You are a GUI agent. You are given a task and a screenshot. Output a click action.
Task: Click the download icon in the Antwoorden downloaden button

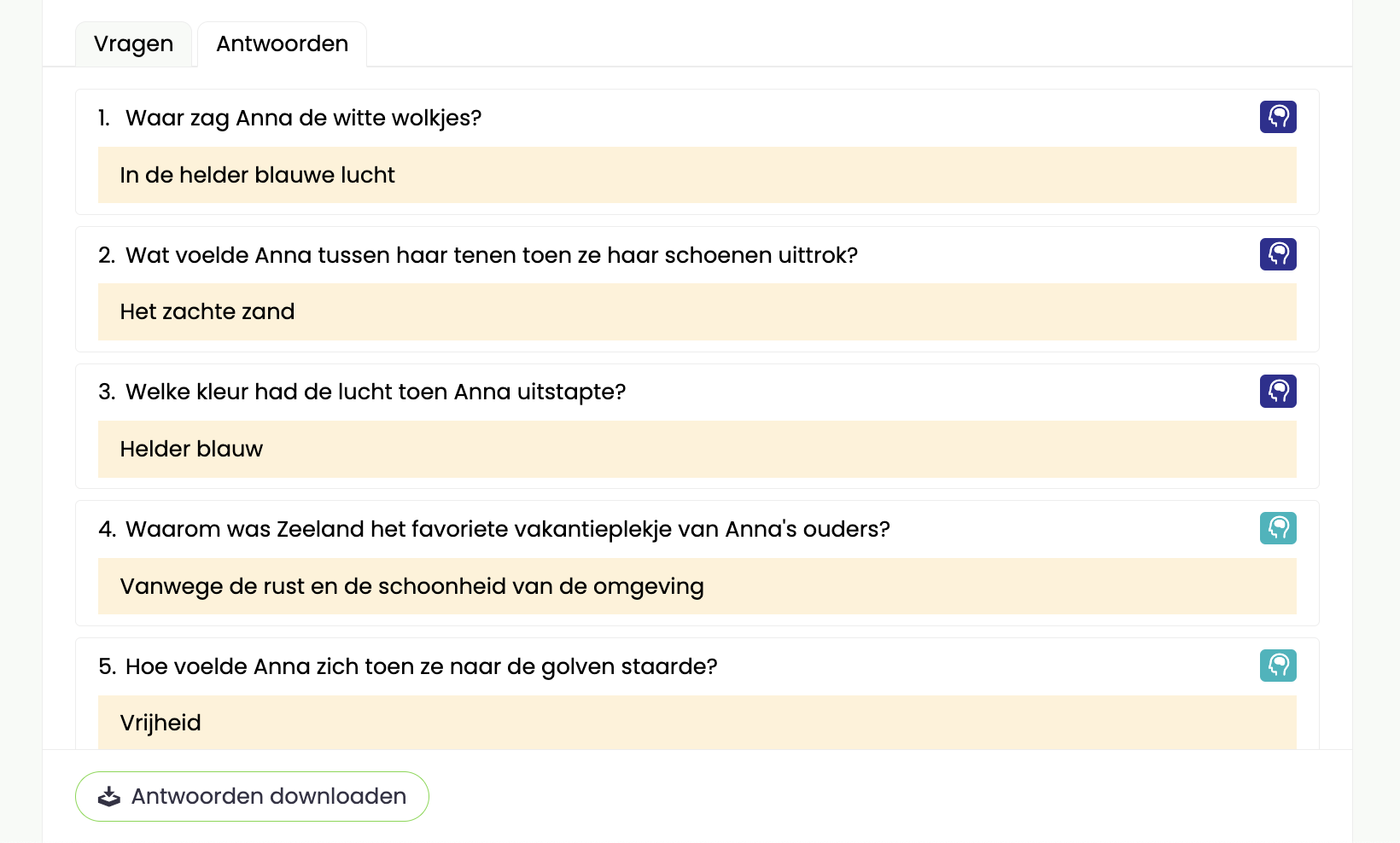pyautogui.click(x=109, y=797)
